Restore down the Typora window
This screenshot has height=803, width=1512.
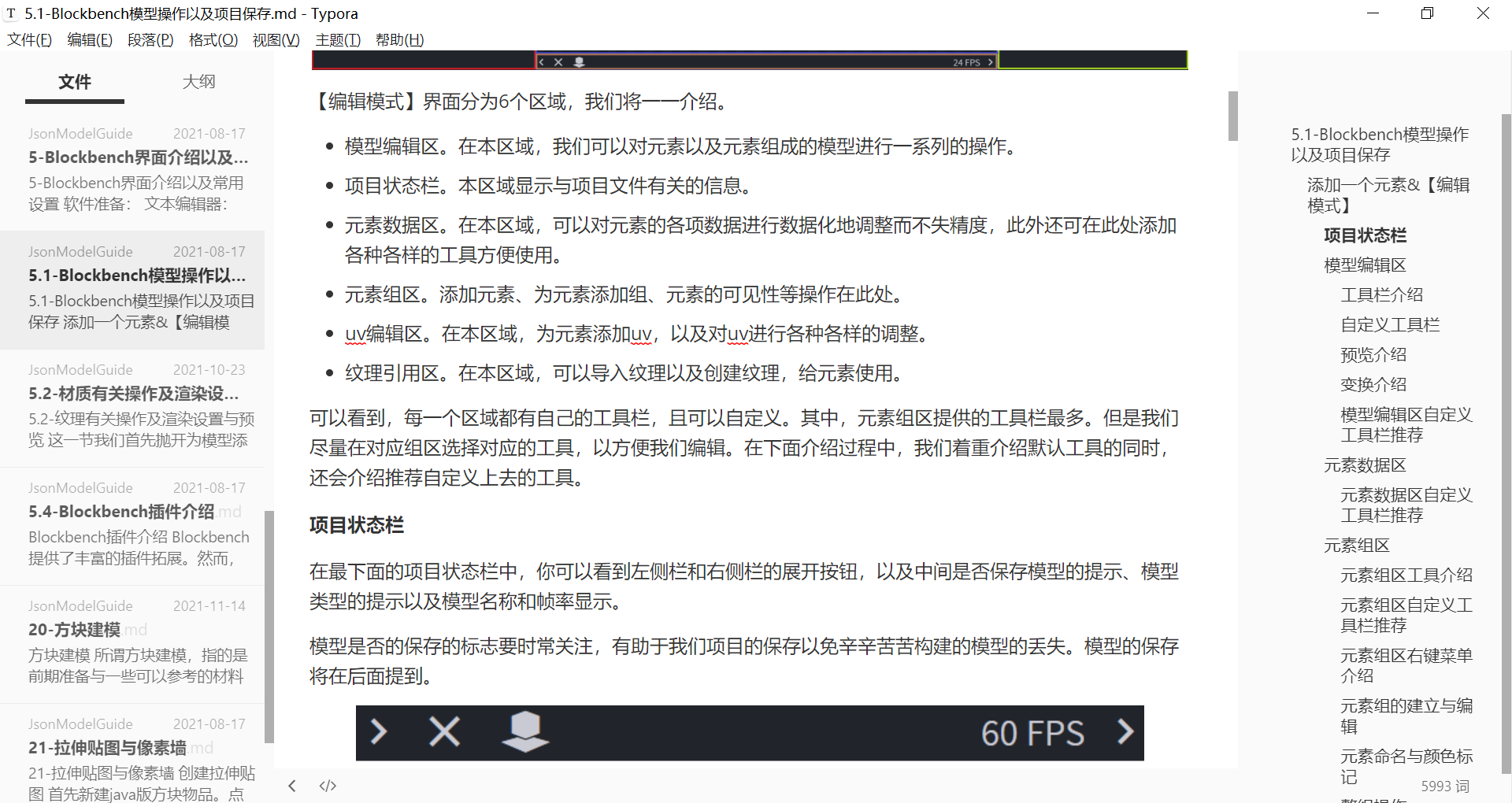click(x=1427, y=13)
